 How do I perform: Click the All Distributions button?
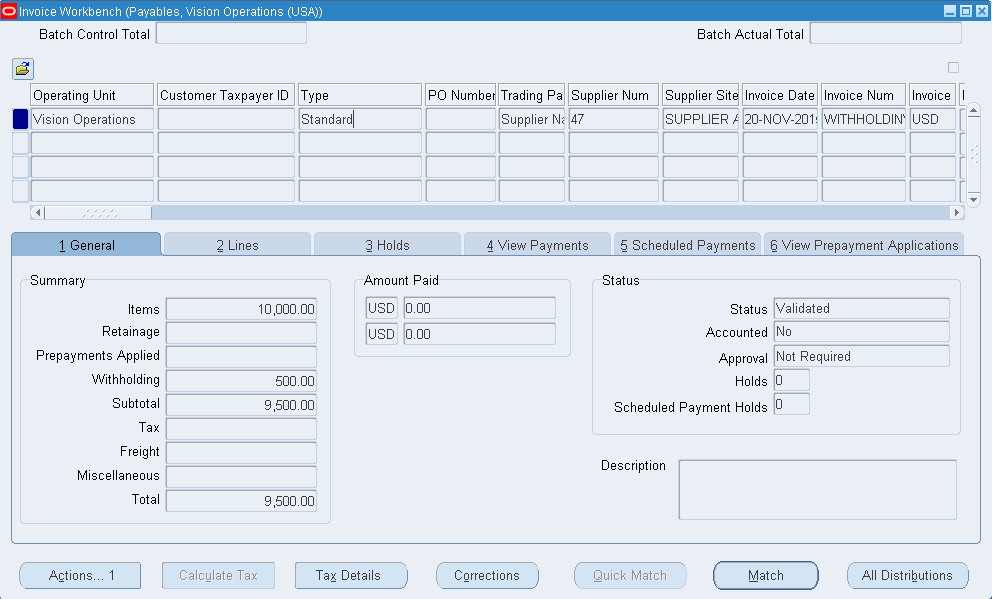tap(907, 576)
